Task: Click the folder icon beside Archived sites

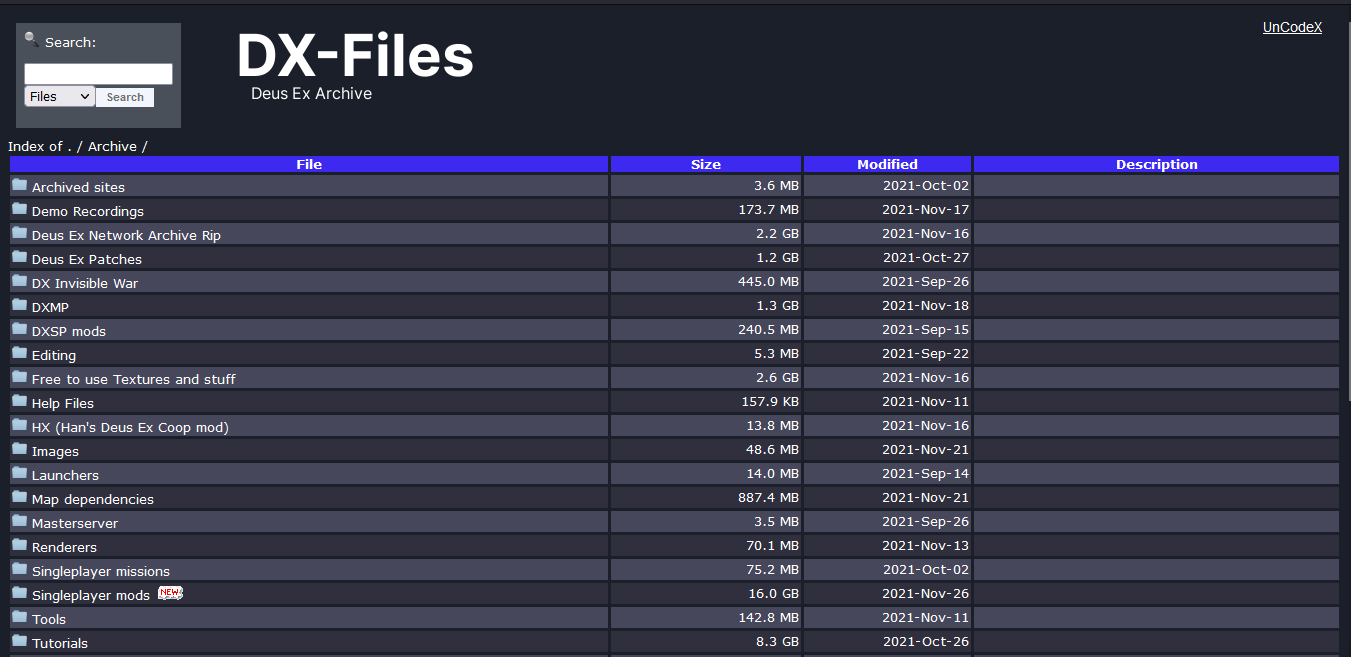Action: click(20, 185)
